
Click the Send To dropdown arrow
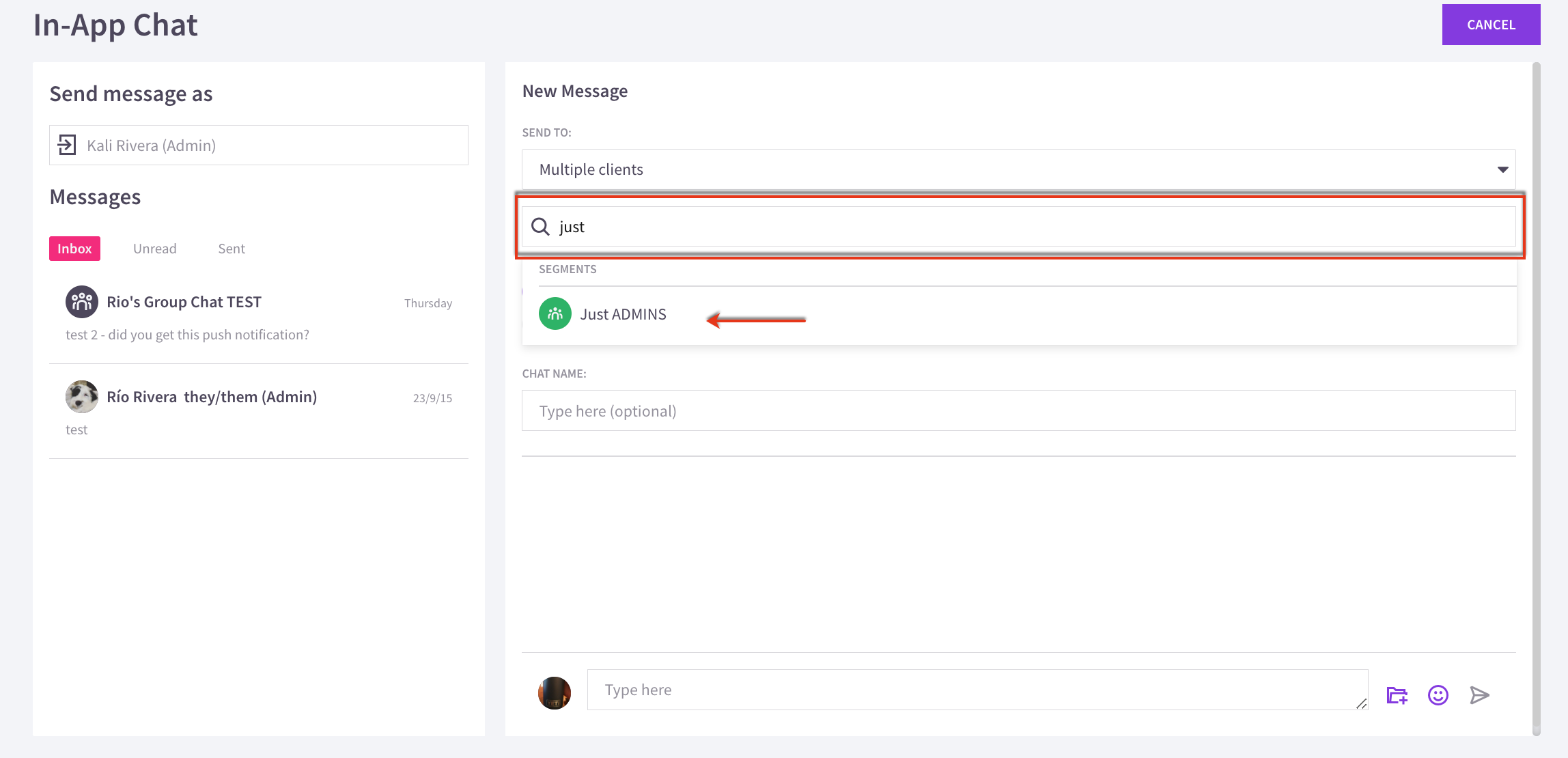[x=1502, y=169]
